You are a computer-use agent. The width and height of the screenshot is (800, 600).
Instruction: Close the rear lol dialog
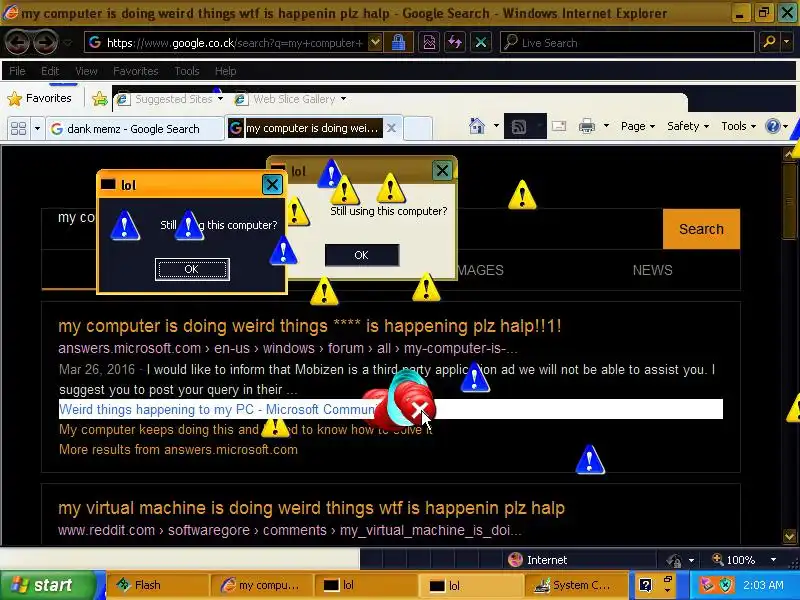point(442,170)
